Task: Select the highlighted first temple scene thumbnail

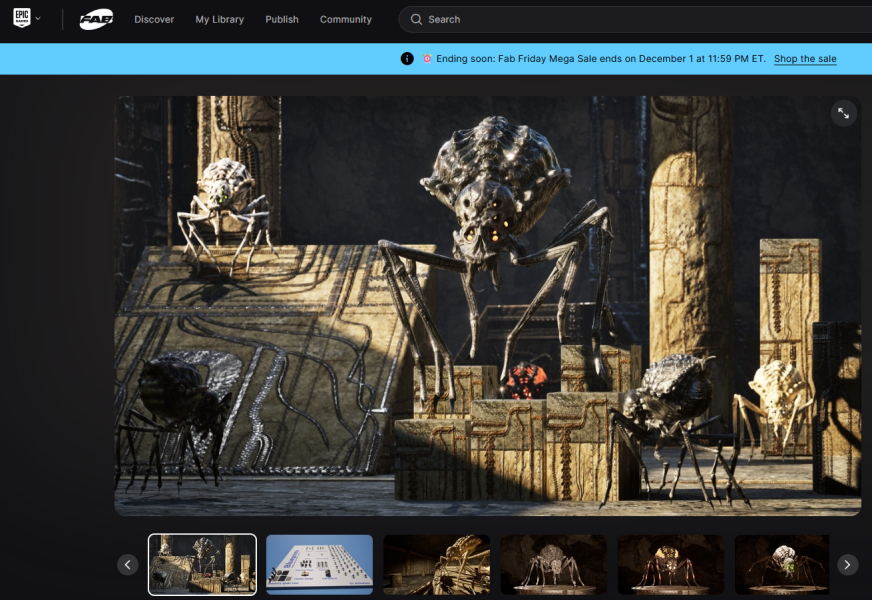Action: 203,565
